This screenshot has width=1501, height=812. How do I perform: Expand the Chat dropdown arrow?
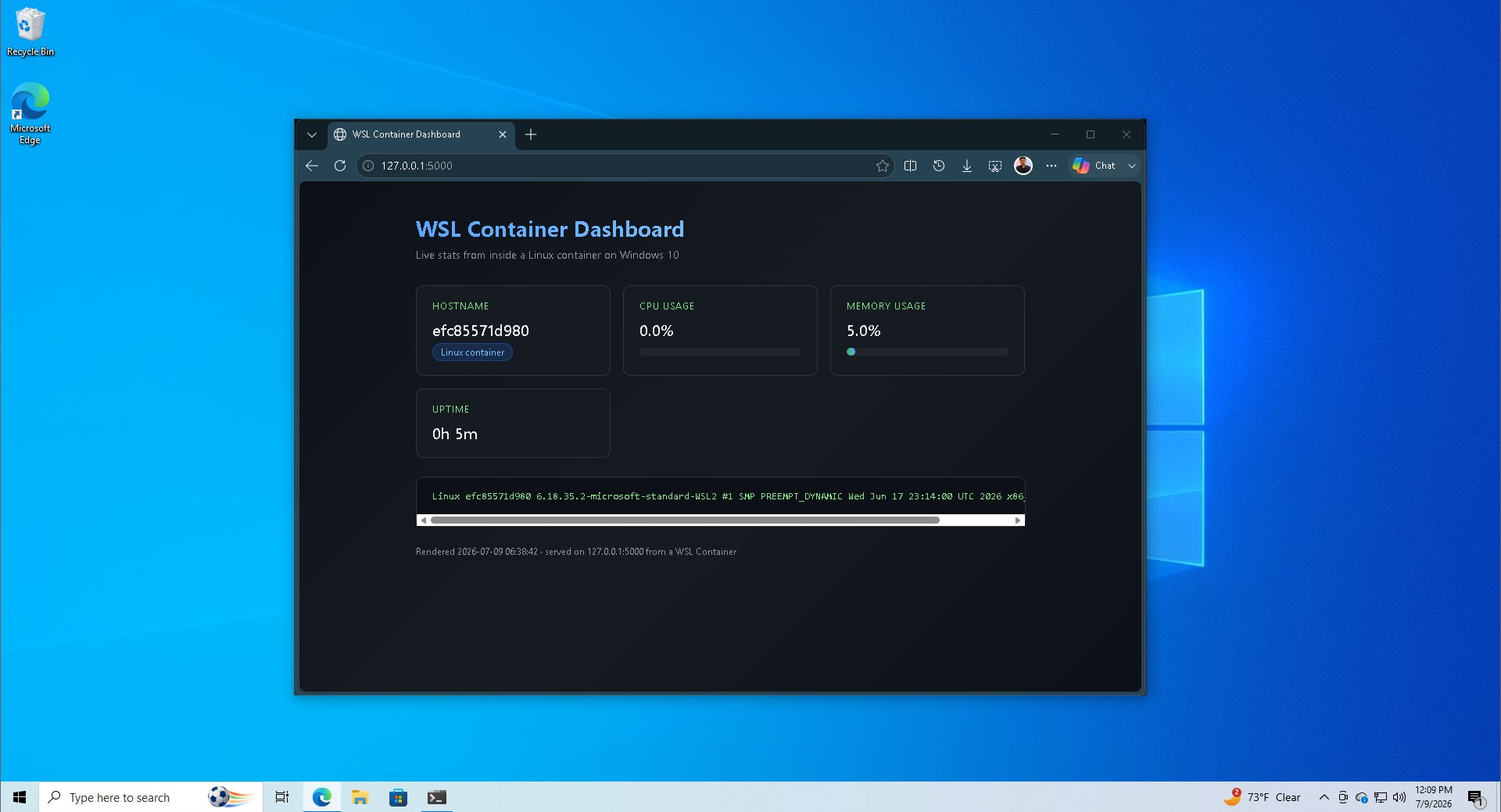pos(1131,166)
